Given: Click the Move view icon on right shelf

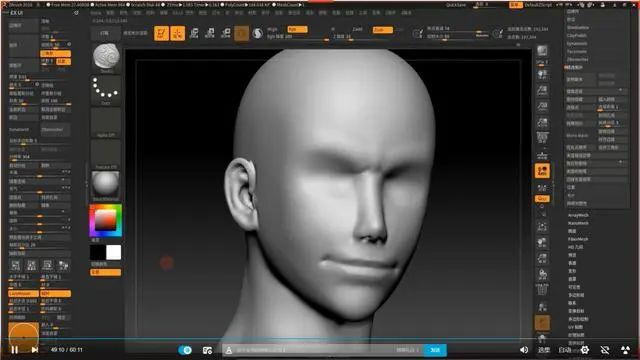Looking at the screenshot, I should coord(542,243).
